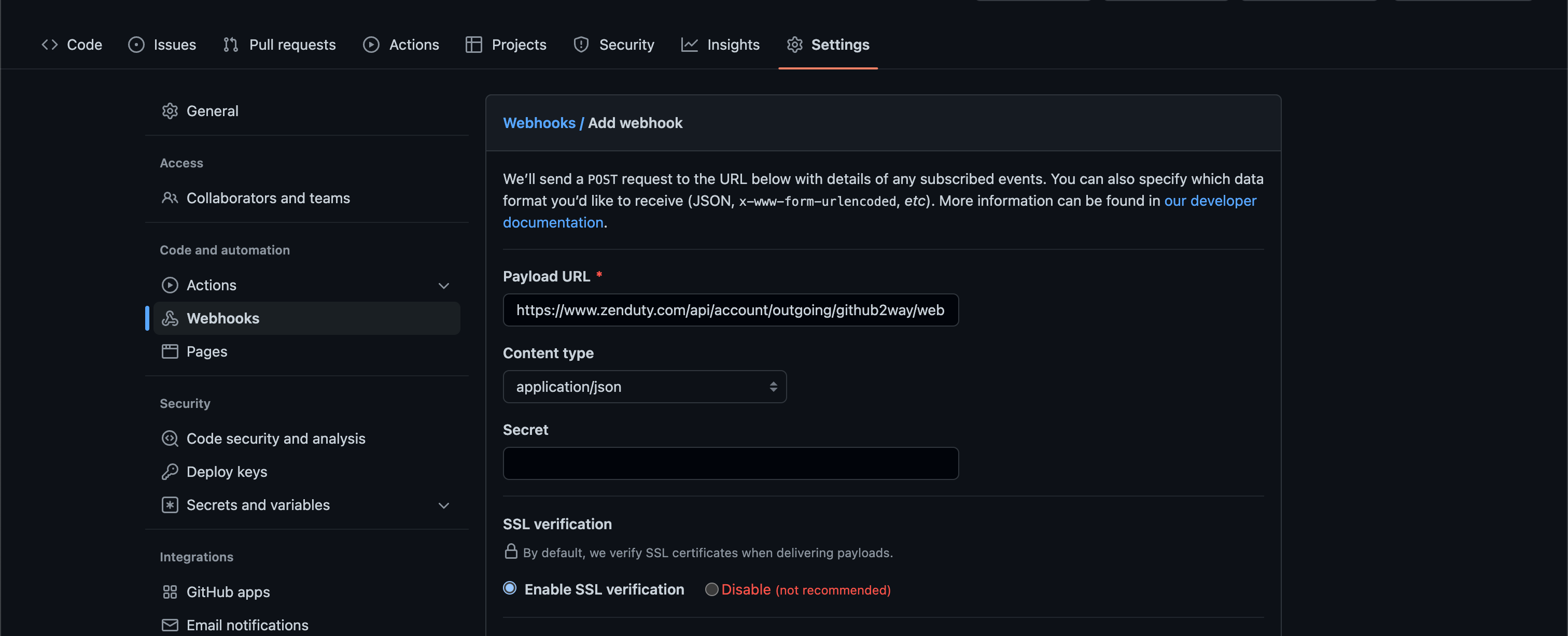The width and height of the screenshot is (1568, 636).
Task: Expand Secrets and variables chevron
Action: point(444,505)
